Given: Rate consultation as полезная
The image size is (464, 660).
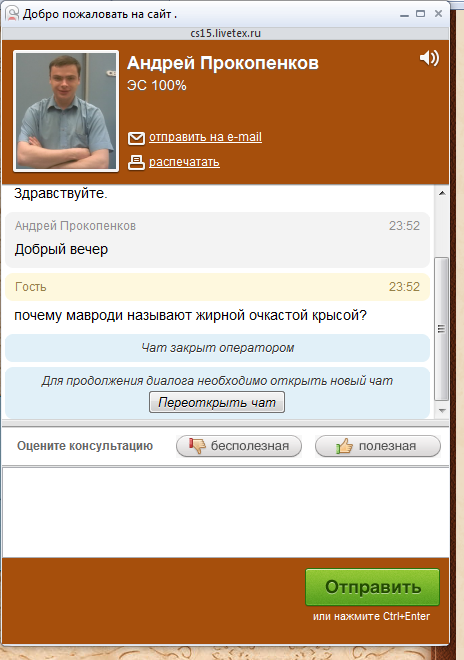Looking at the screenshot, I should (x=378, y=446).
